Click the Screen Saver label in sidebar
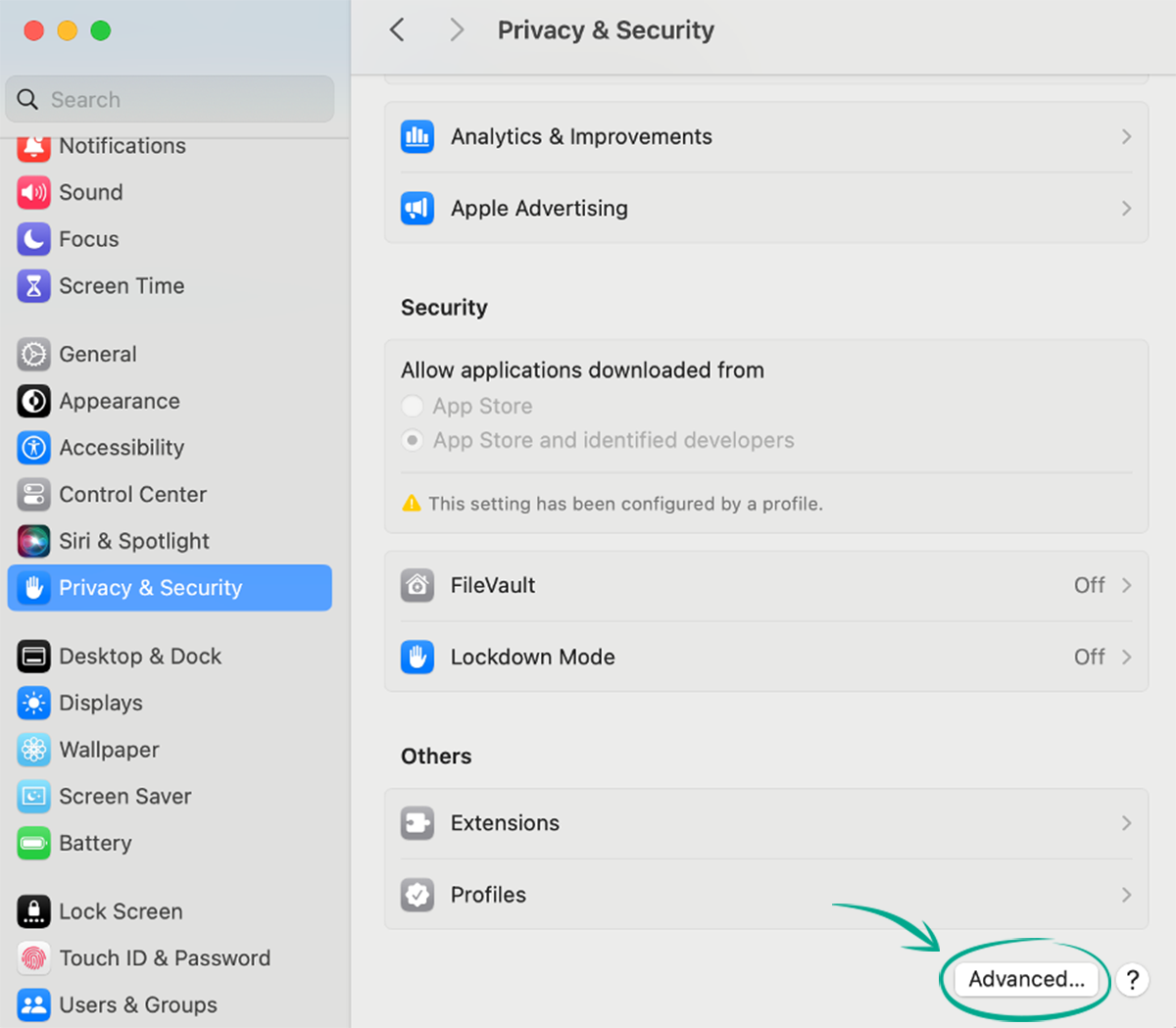The width and height of the screenshot is (1176, 1028). (x=125, y=797)
